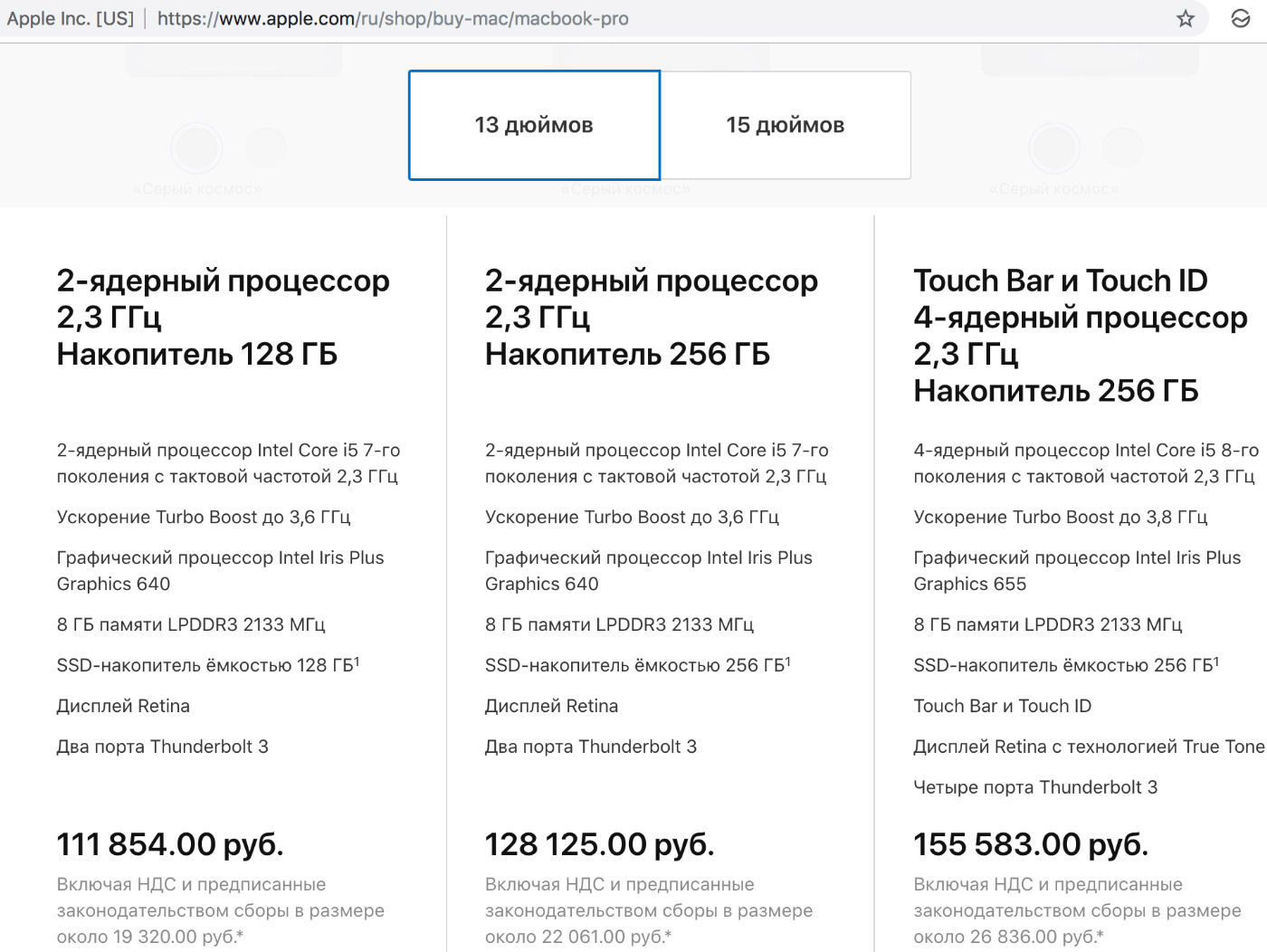This screenshot has height=952, width=1267.
Task: Click the Graphics 655 spec text
Action: (970, 584)
